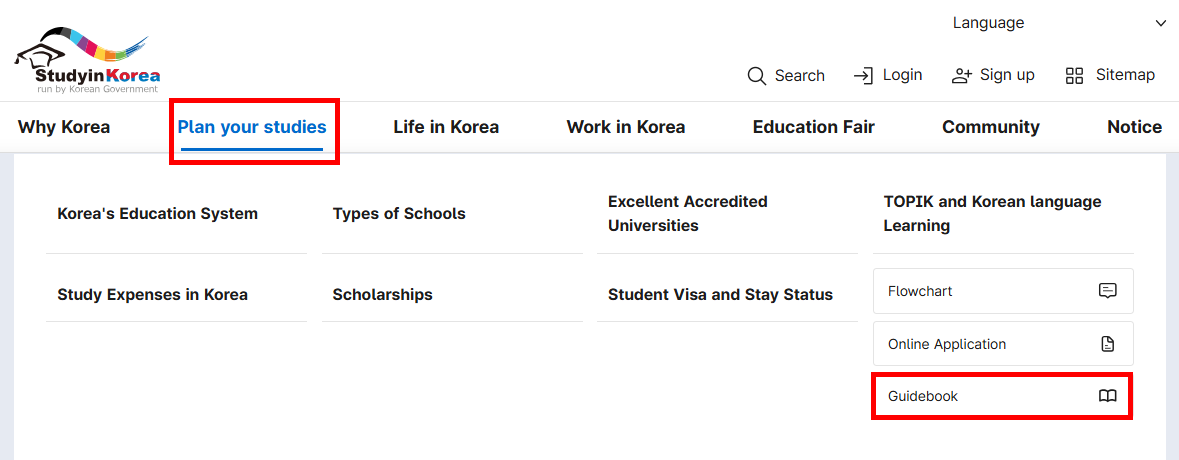This screenshot has height=460, width=1179.
Task: Open the Sitemap grid icon
Action: (x=1075, y=76)
